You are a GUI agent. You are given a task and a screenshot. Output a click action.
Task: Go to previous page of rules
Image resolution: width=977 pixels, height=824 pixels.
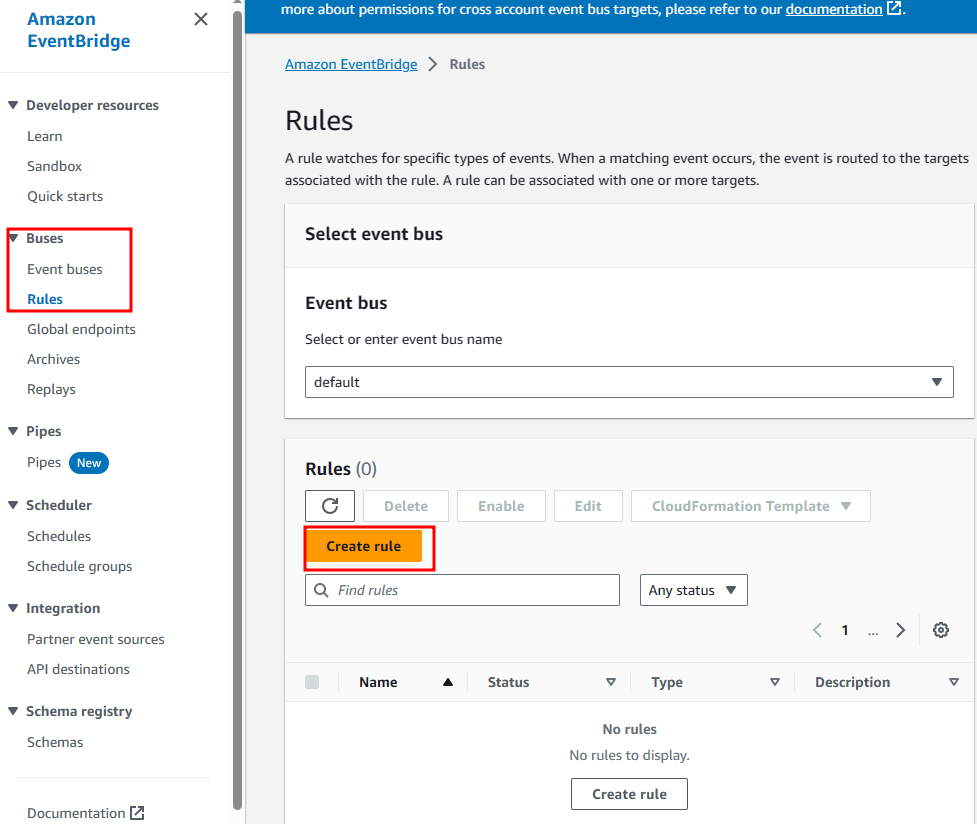pyautogui.click(x=817, y=630)
